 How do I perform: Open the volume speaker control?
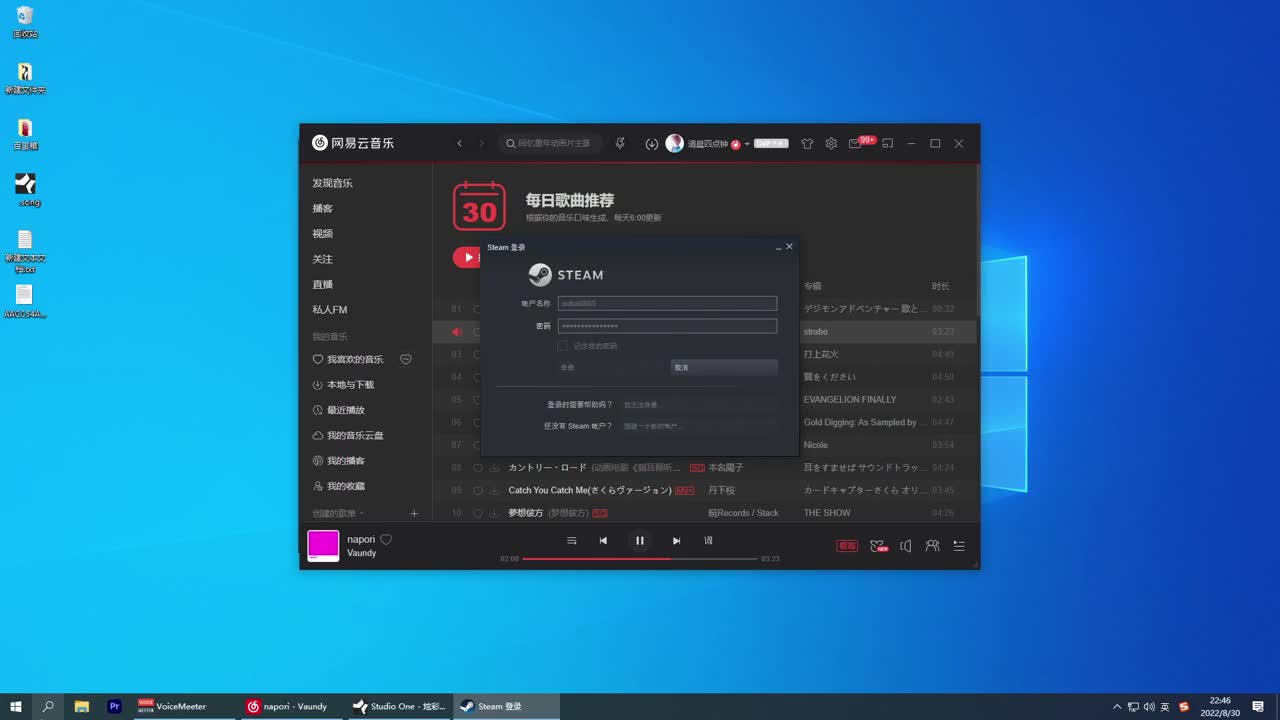pyautogui.click(x=905, y=546)
